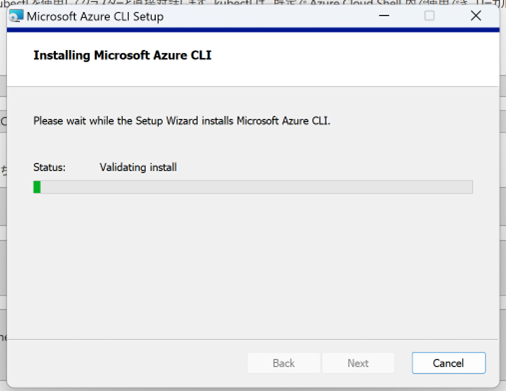Click the installation progress bar
The height and width of the screenshot is (391, 506).
[253, 187]
